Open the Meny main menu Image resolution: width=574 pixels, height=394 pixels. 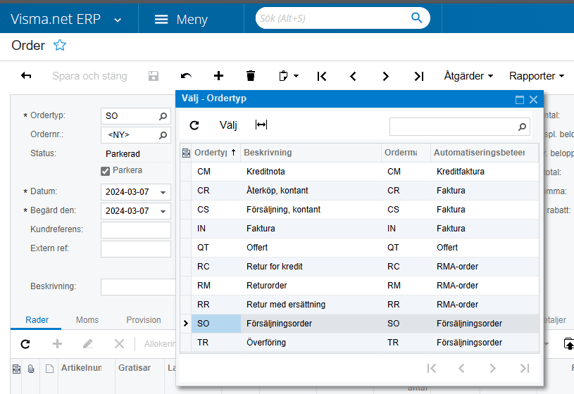pyautogui.click(x=181, y=19)
